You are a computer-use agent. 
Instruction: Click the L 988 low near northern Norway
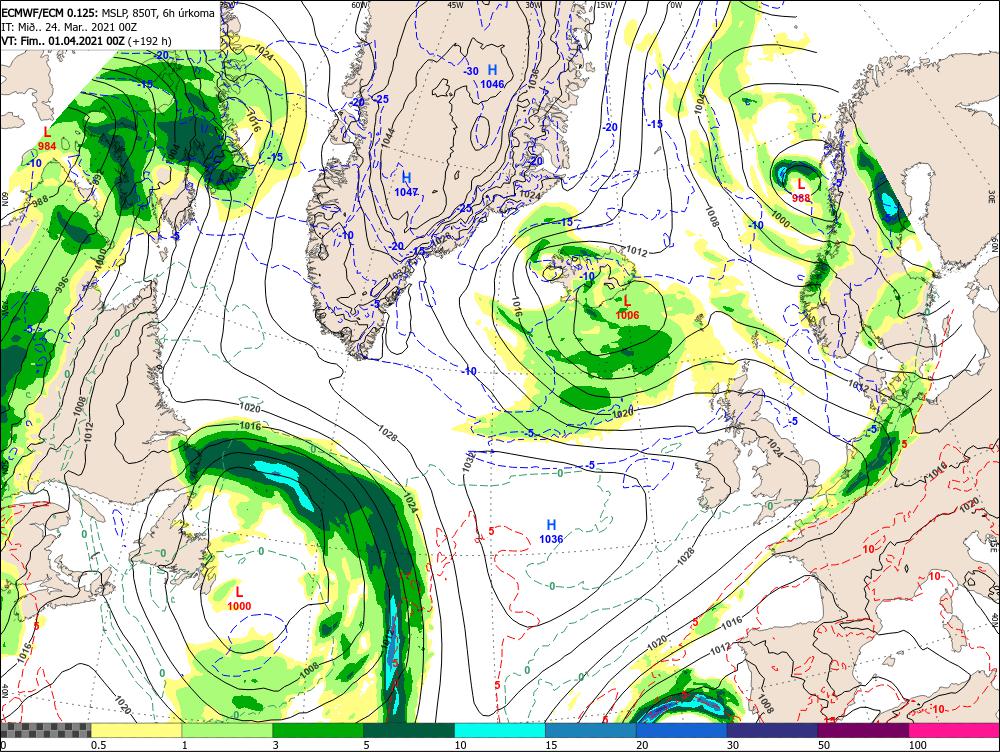(801, 191)
